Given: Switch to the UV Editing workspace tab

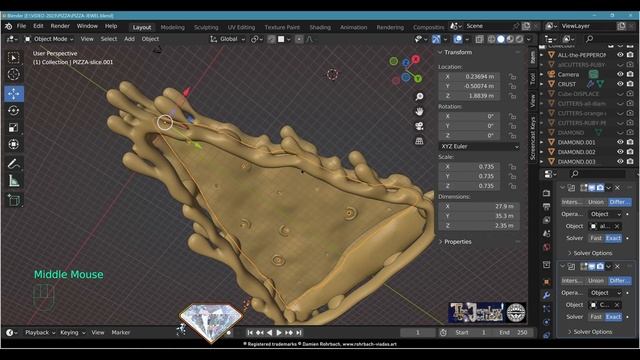Looking at the screenshot, I should (x=241, y=27).
